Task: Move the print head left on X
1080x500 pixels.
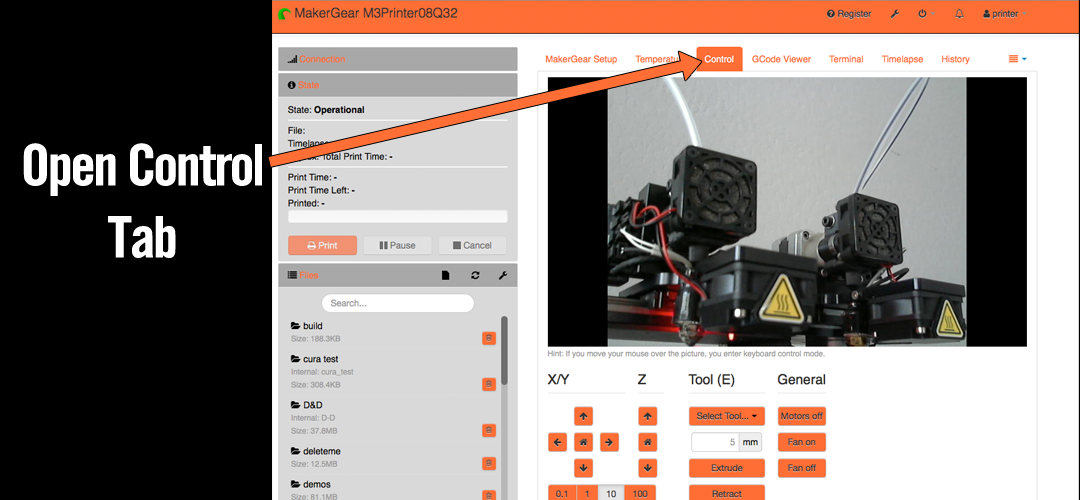Action: click(x=558, y=441)
